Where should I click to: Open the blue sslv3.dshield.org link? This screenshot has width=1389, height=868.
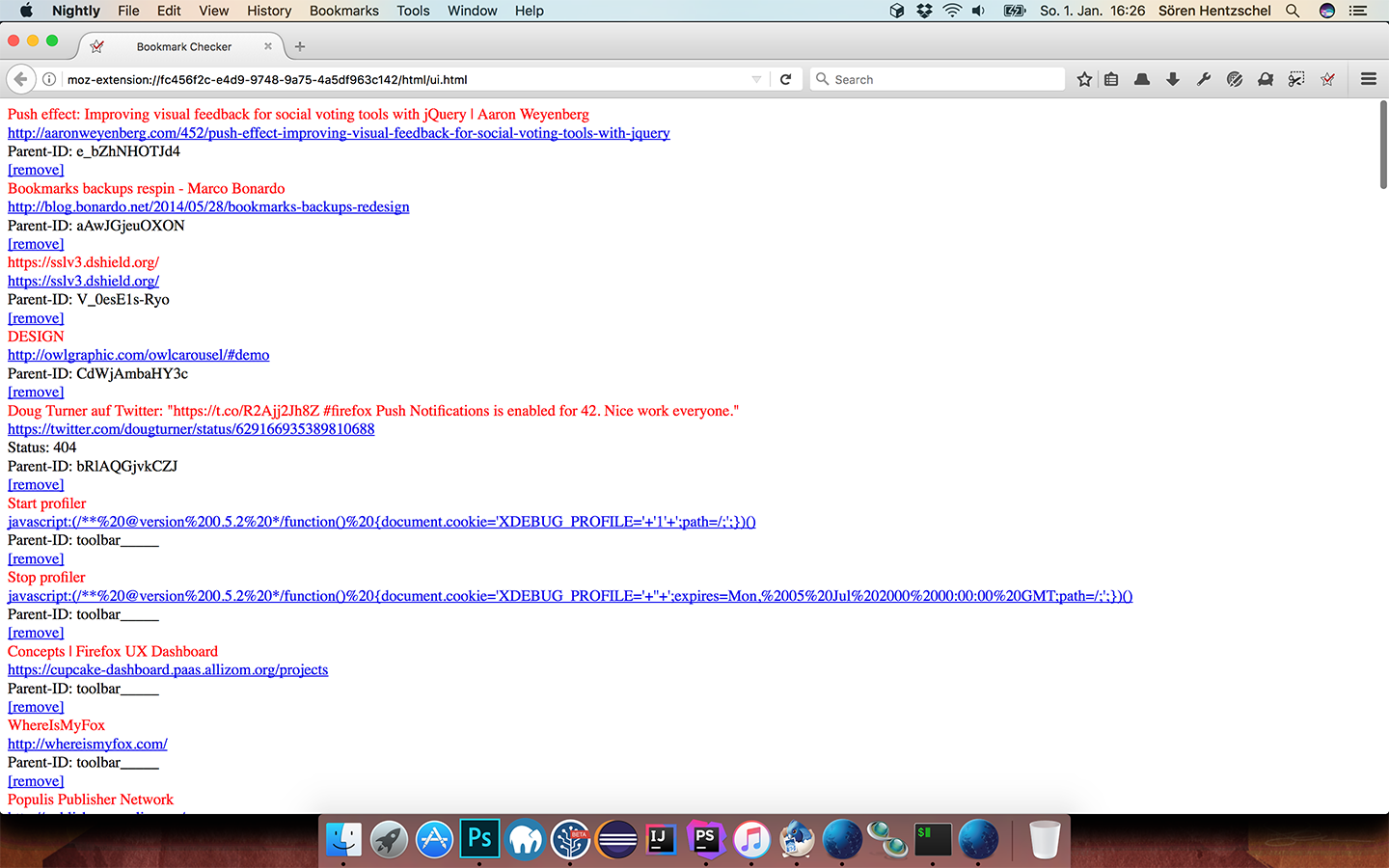pyautogui.click(x=83, y=281)
